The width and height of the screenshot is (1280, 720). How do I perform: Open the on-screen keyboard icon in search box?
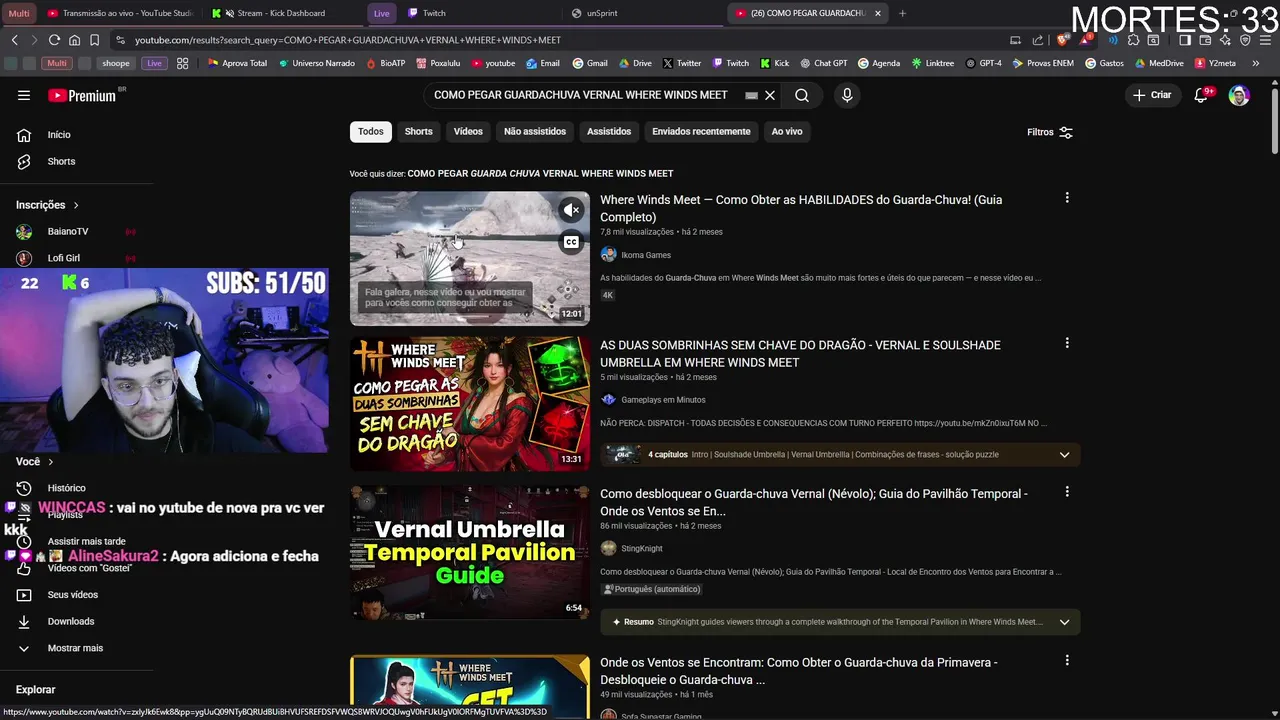[x=752, y=96]
